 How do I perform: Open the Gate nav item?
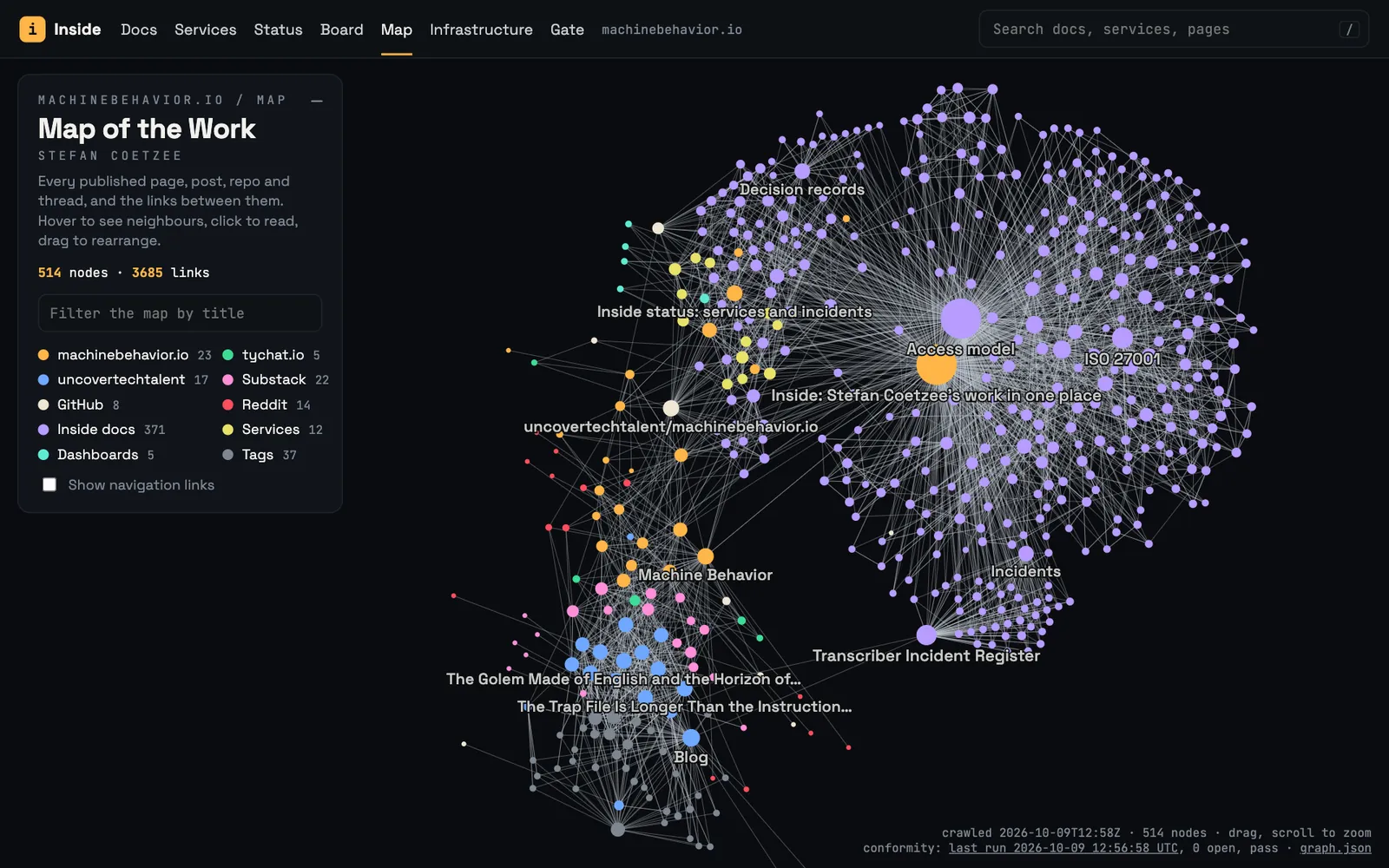pyautogui.click(x=567, y=30)
